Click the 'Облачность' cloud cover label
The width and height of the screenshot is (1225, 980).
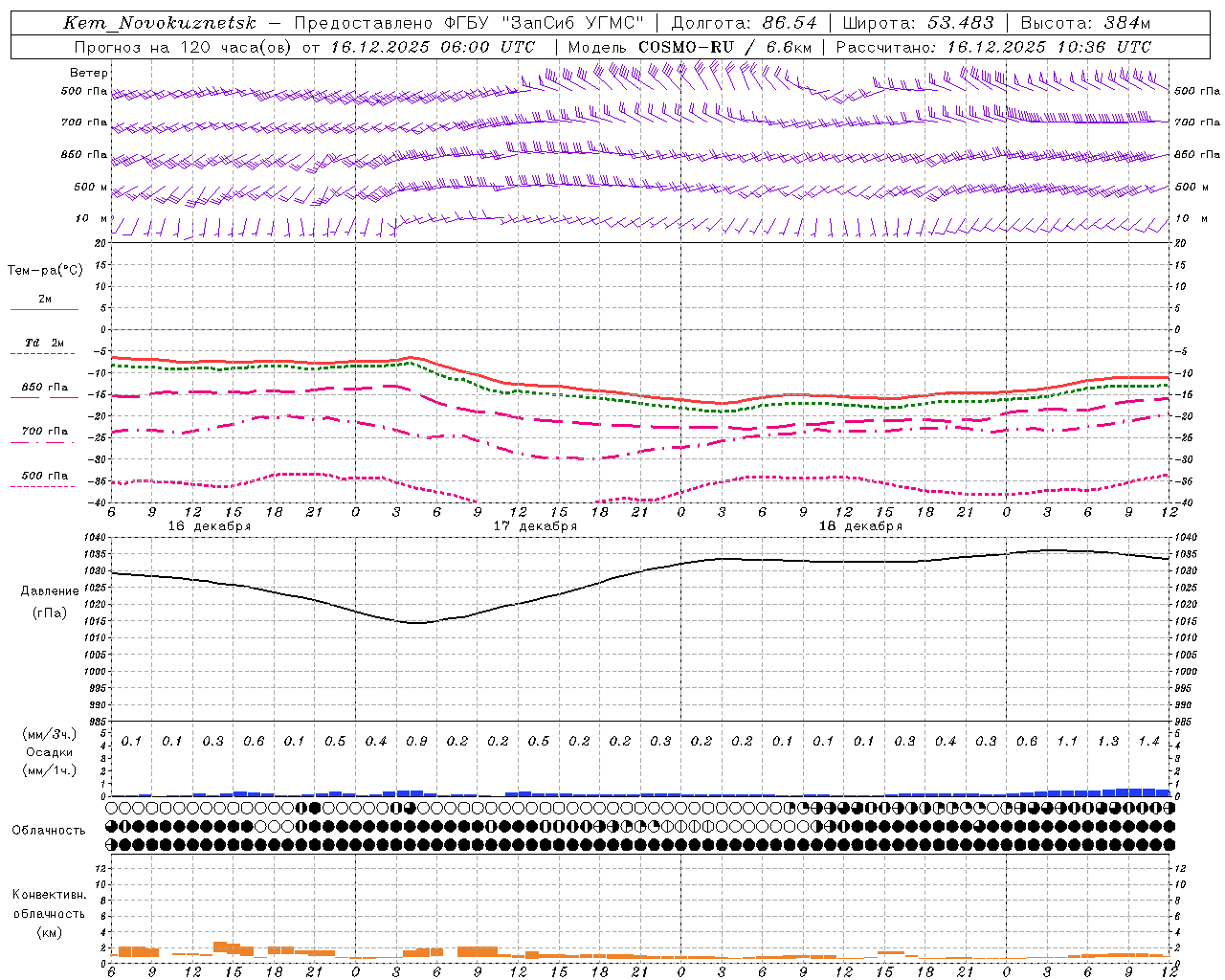(49, 831)
